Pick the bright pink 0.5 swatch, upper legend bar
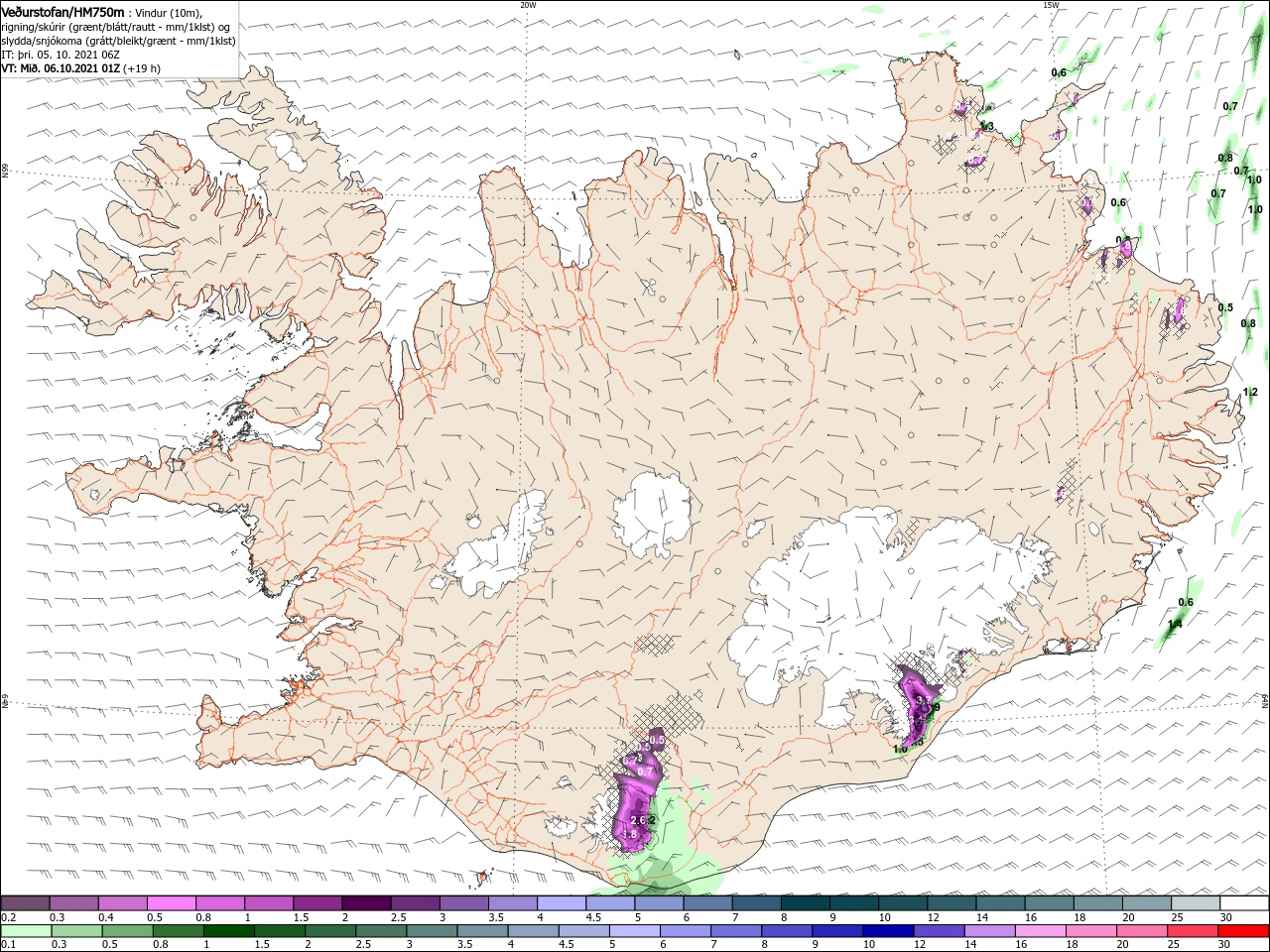 pyautogui.click(x=171, y=903)
